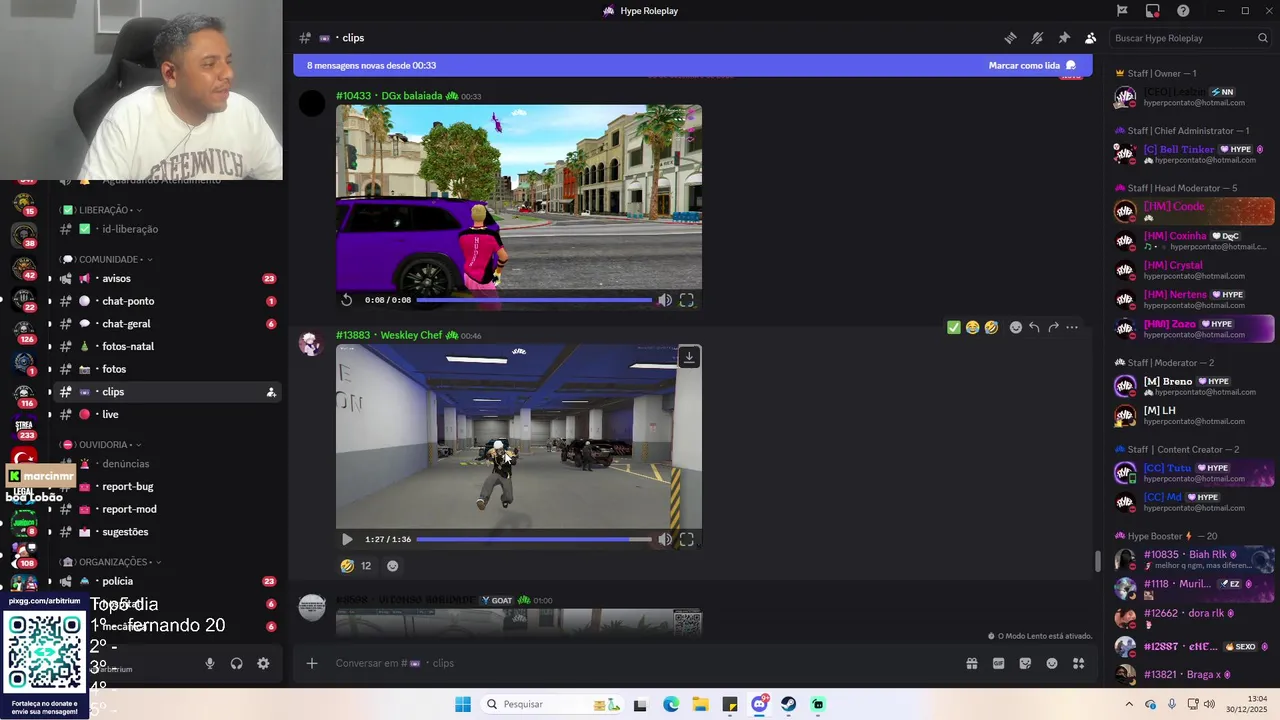Collapse the OUVIDORIA category

point(101,444)
